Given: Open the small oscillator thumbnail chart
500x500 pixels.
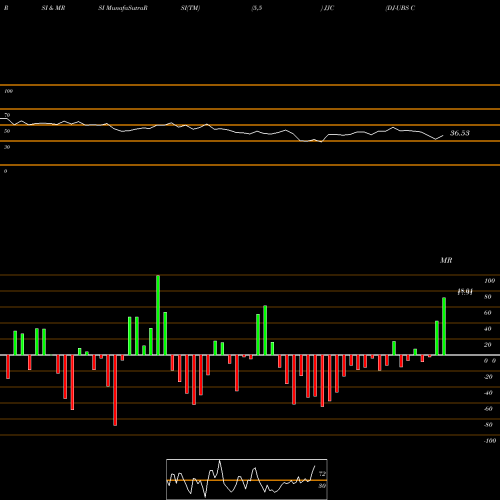Looking at the screenshot, I should (247, 479).
